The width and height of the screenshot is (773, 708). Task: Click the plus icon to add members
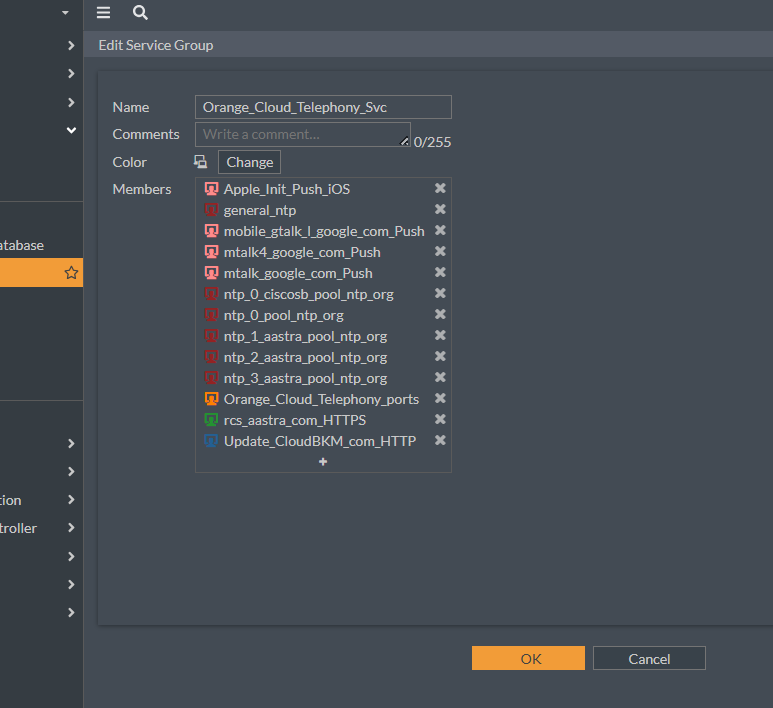pyautogui.click(x=323, y=461)
